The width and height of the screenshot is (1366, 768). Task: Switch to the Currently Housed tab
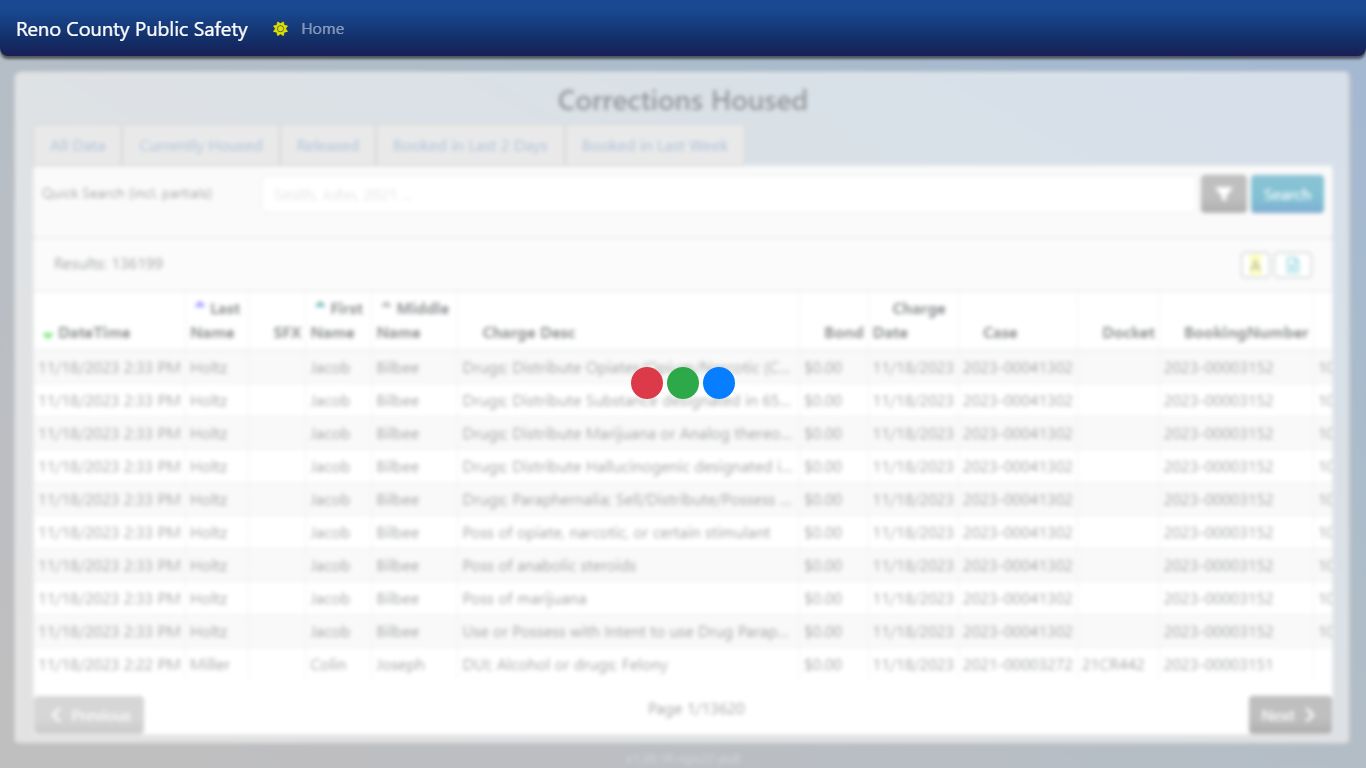(200, 145)
